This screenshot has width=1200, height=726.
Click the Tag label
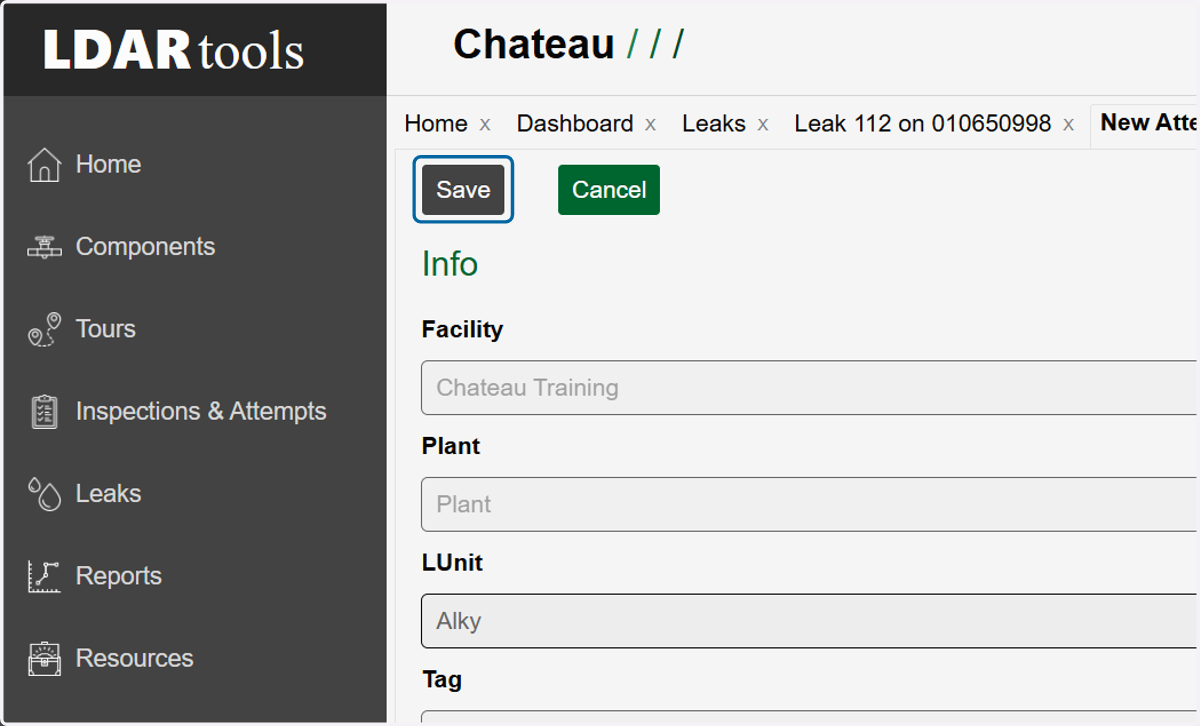point(442,680)
